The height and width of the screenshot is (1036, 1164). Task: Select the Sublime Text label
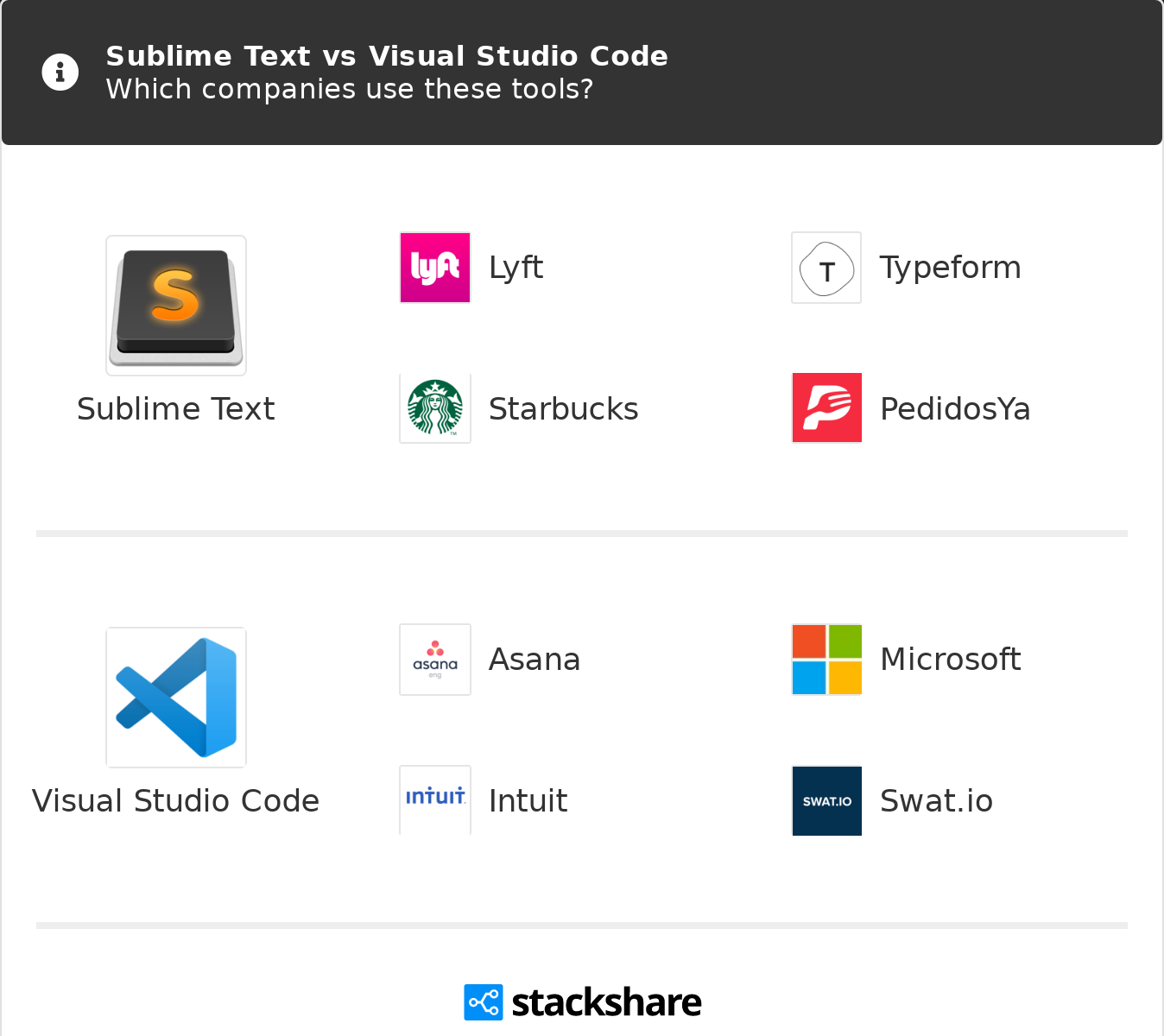tap(175, 409)
